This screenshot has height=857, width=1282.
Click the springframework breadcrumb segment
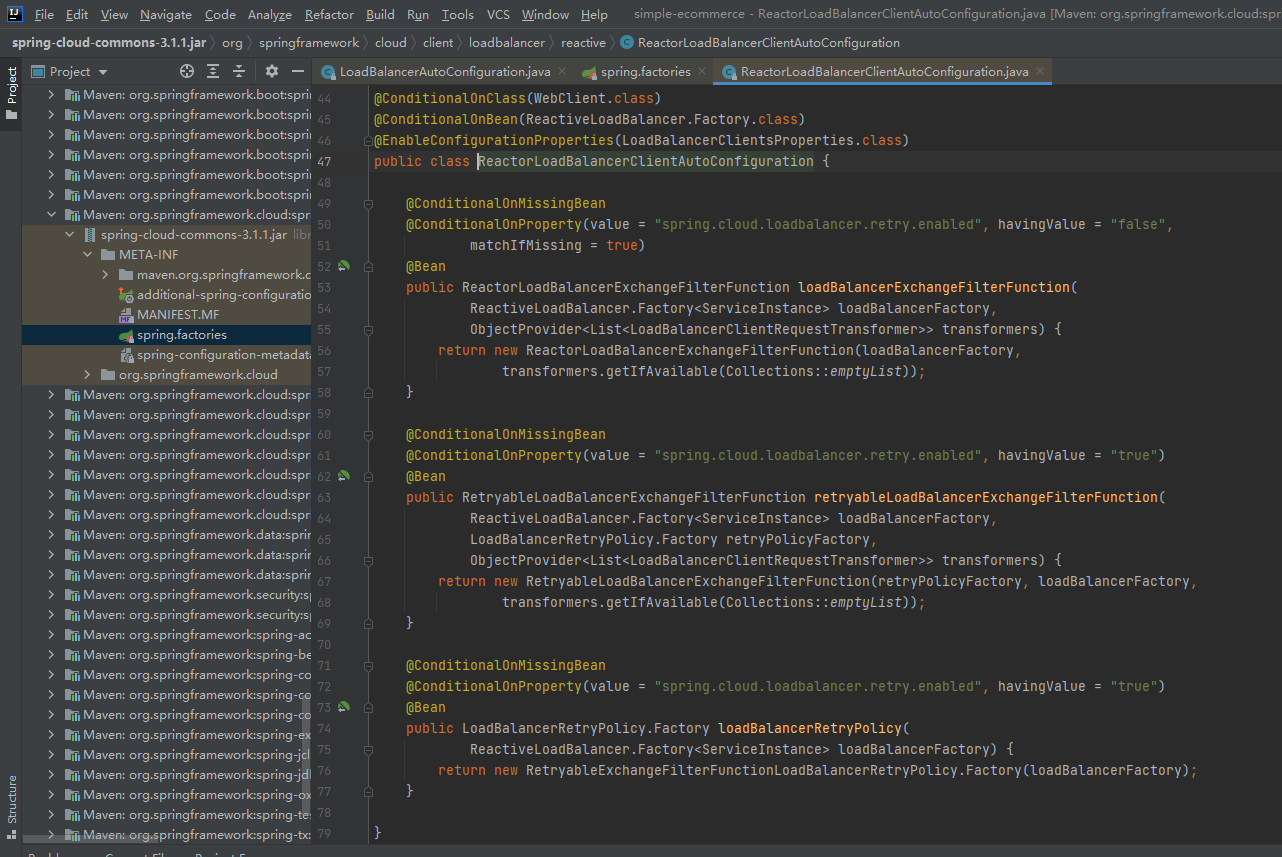click(309, 43)
